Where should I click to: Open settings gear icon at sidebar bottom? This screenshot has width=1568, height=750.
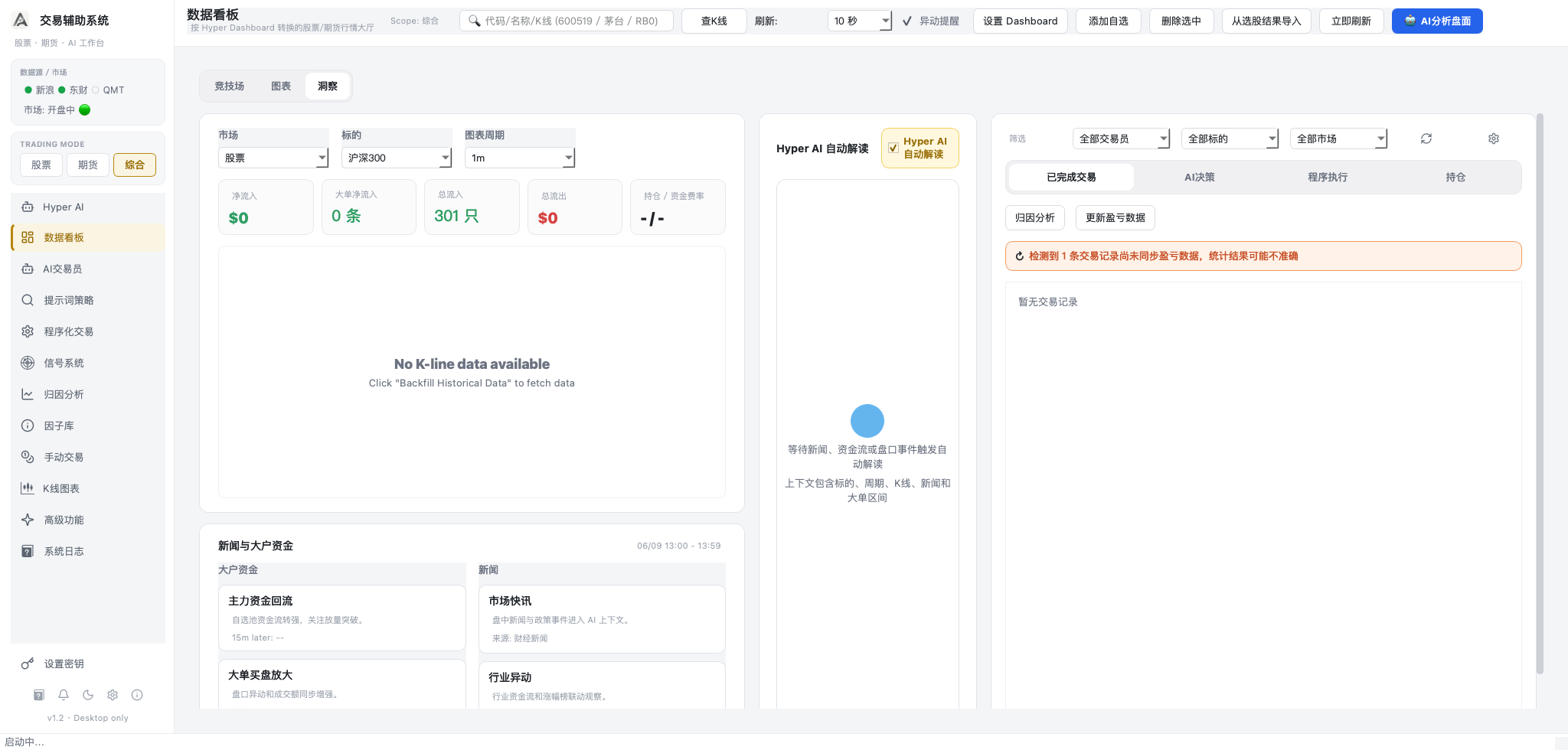pyautogui.click(x=113, y=695)
